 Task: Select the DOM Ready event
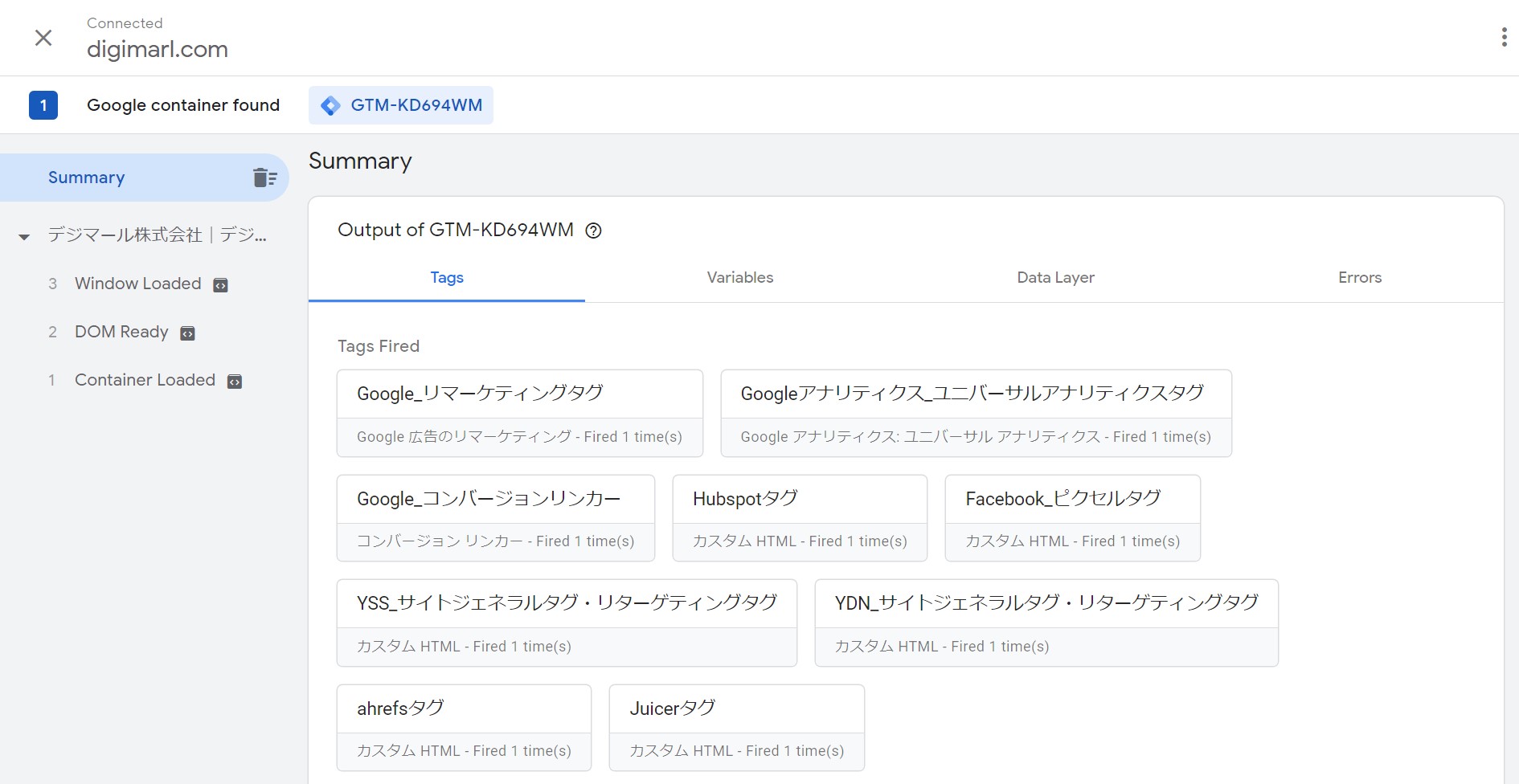click(x=121, y=332)
